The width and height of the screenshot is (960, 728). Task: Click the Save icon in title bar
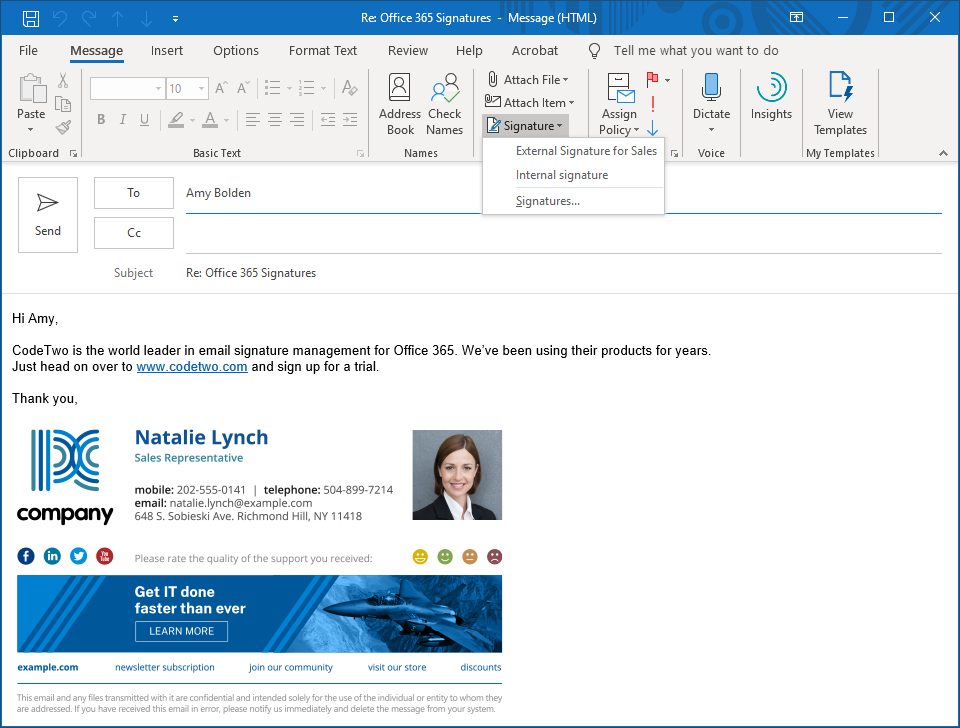click(31, 18)
